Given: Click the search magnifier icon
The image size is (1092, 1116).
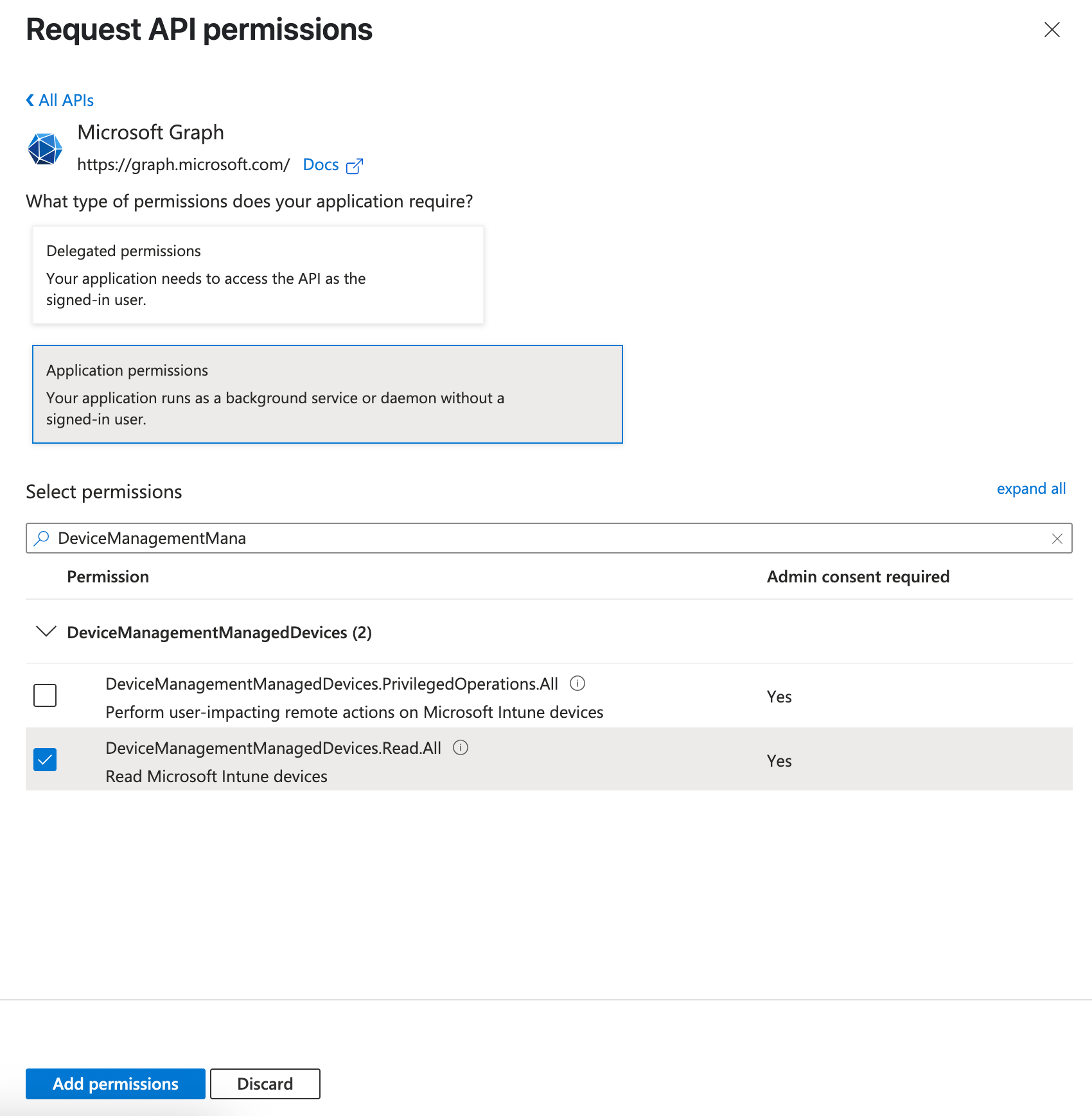Looking at the screenshot, I should pyautogui.click(x=42, y=538).
